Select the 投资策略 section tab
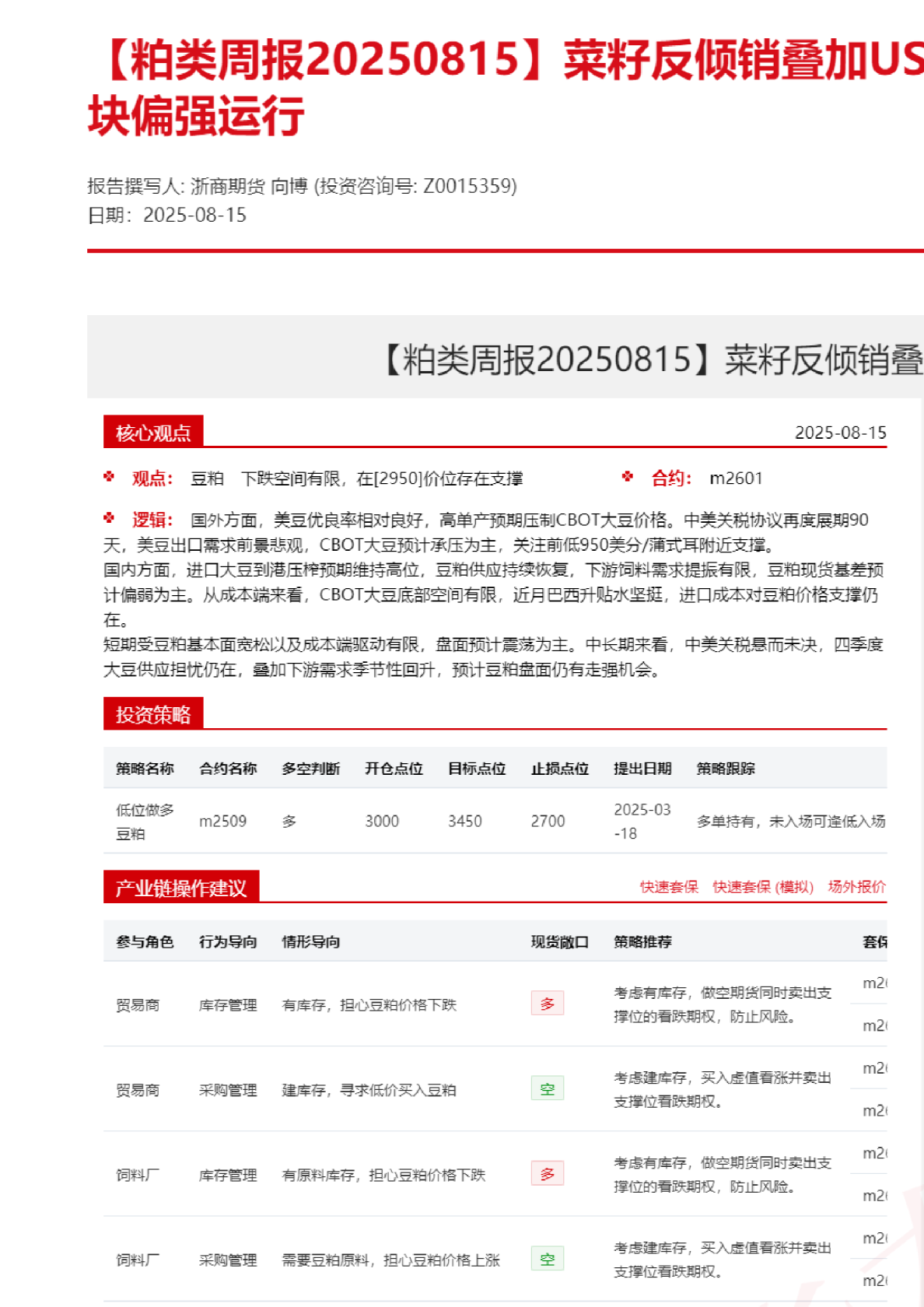Image resolution: width=924 pixels, height=1307 pixels. pos(153,714)
